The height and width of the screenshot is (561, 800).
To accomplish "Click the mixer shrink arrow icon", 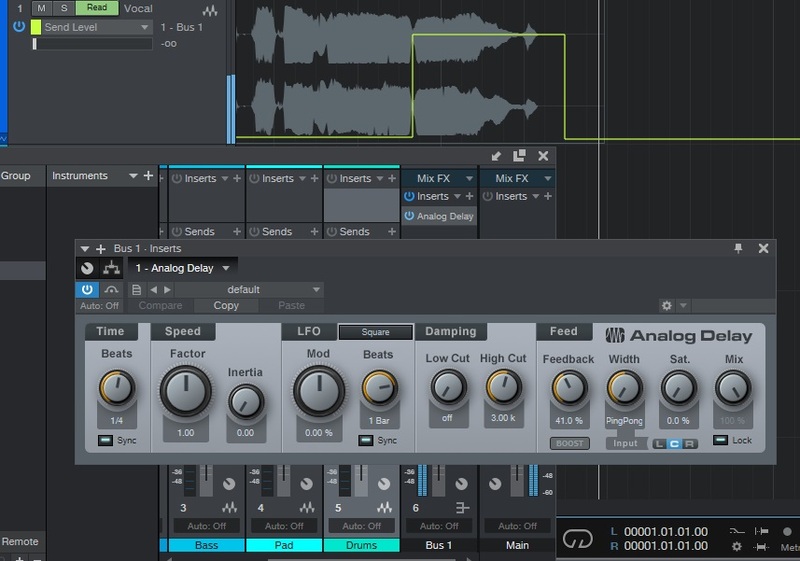I will click(x=496, y=156).
